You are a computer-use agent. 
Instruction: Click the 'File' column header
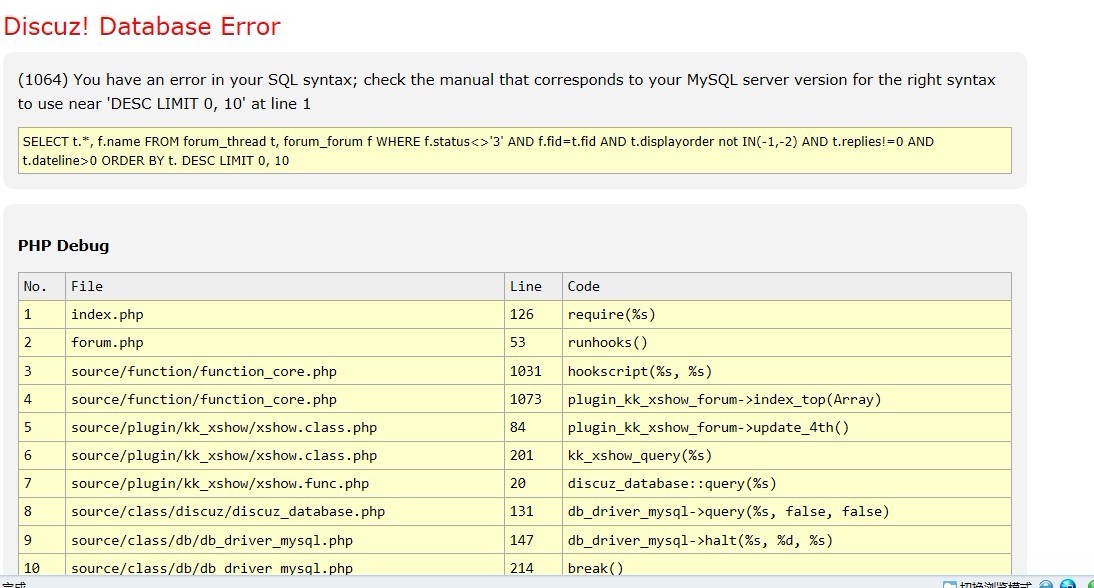click(x=285, y=287)
